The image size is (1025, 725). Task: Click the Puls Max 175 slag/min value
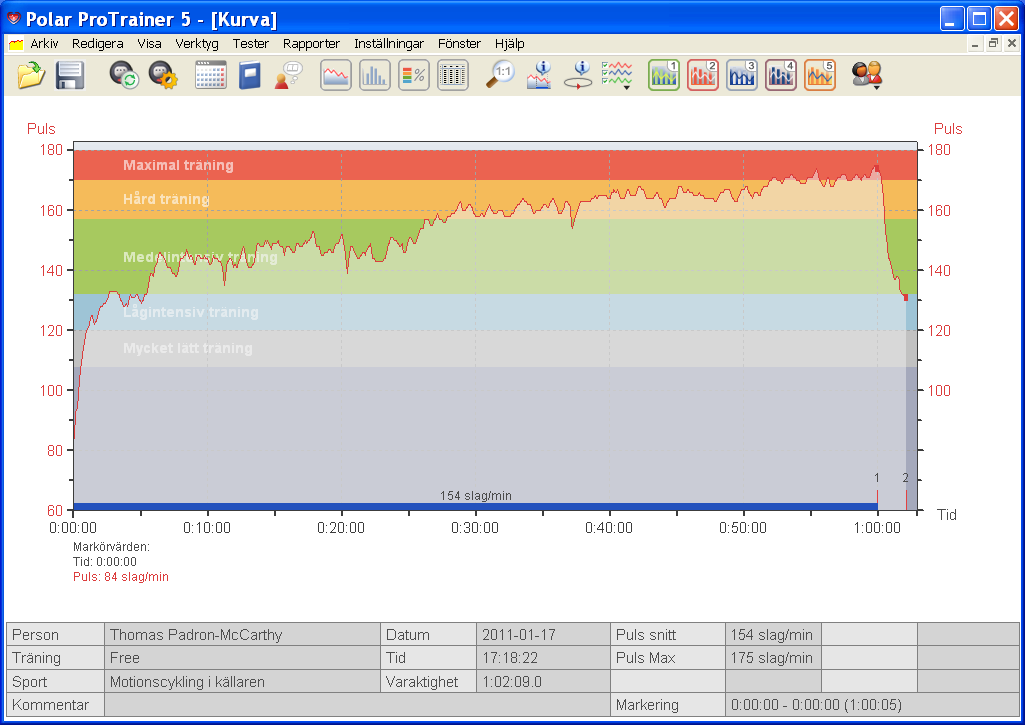[773, 658]
